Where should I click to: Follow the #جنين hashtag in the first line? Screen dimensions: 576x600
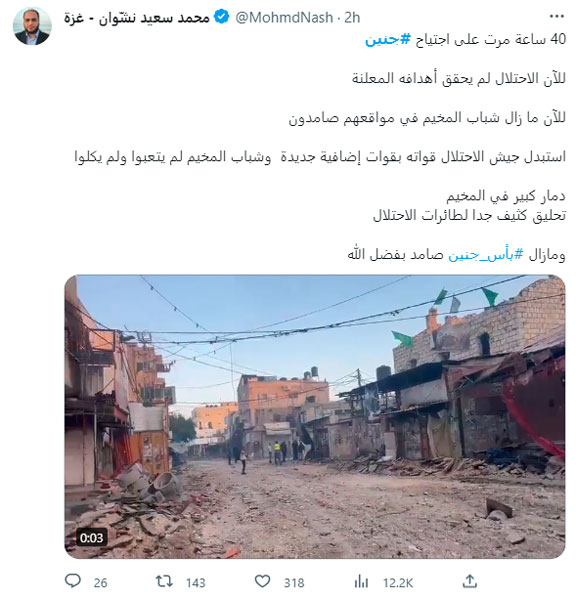(x=388, y=40)
